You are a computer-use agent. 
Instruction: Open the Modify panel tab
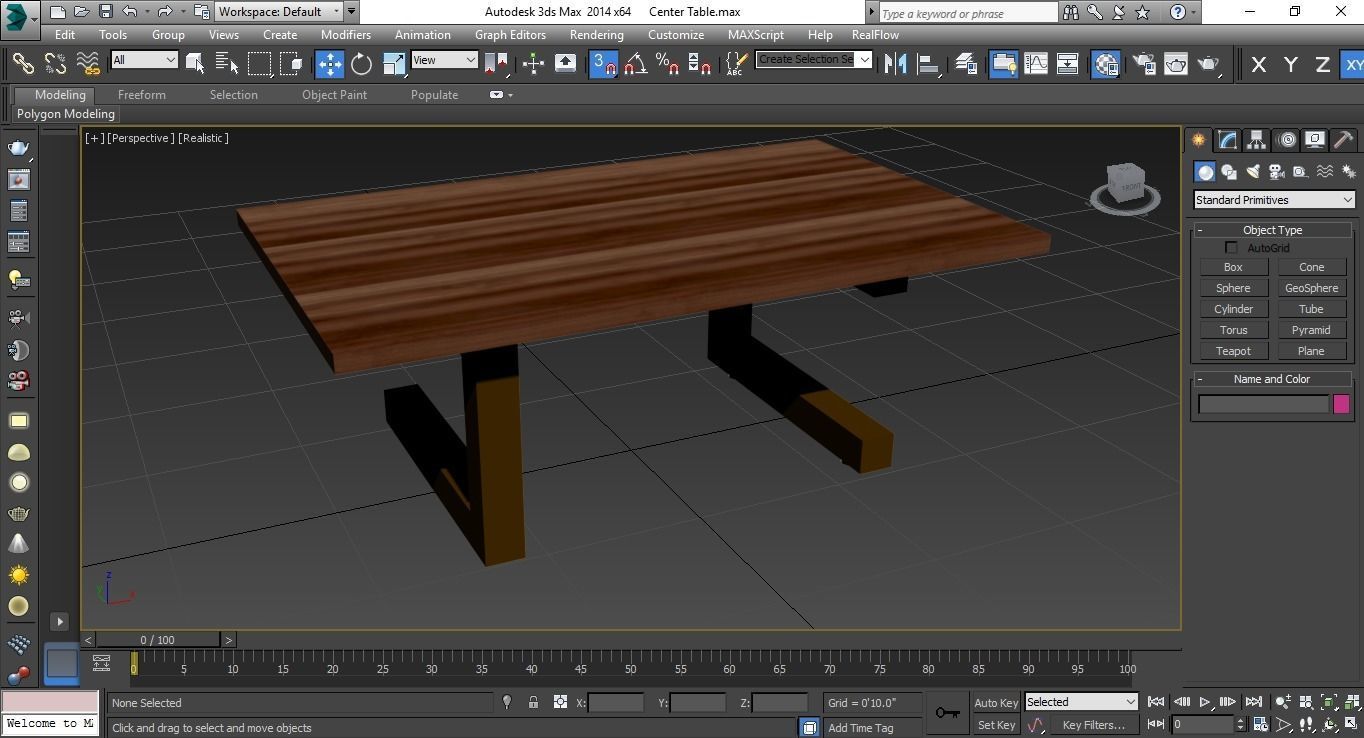1227,140
